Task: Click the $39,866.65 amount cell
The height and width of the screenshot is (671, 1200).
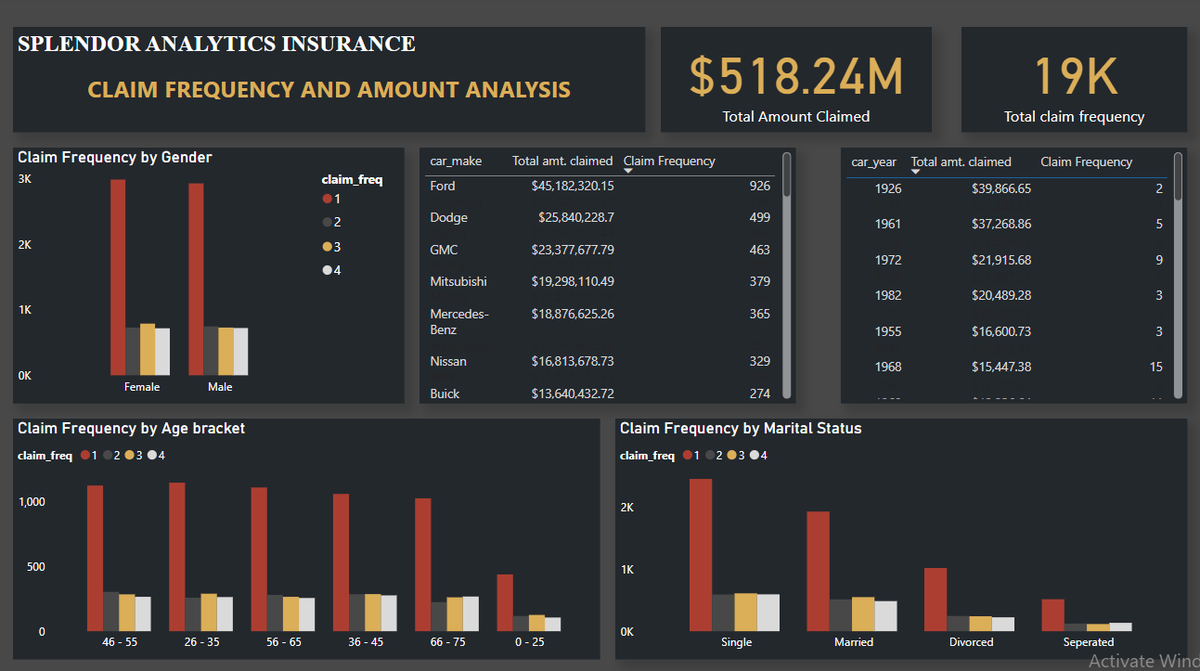Action: pos(1001,189)
